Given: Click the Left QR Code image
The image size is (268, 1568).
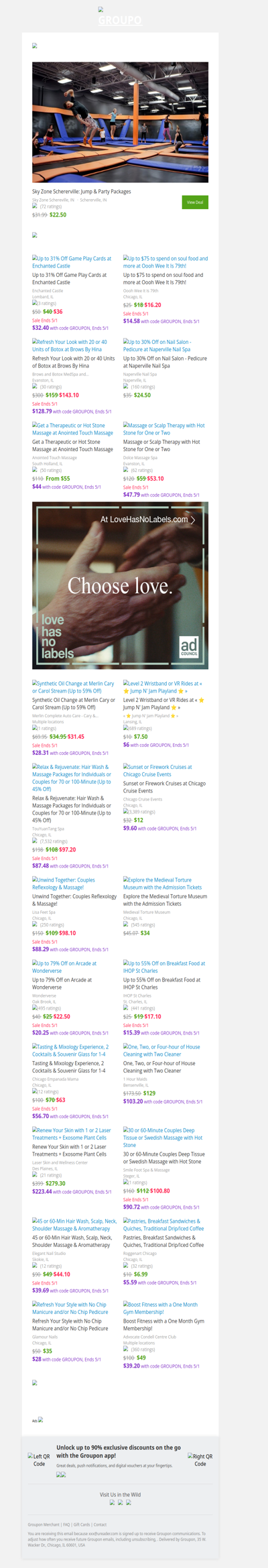Looking at the screenshot, I should coord(39,1460).
